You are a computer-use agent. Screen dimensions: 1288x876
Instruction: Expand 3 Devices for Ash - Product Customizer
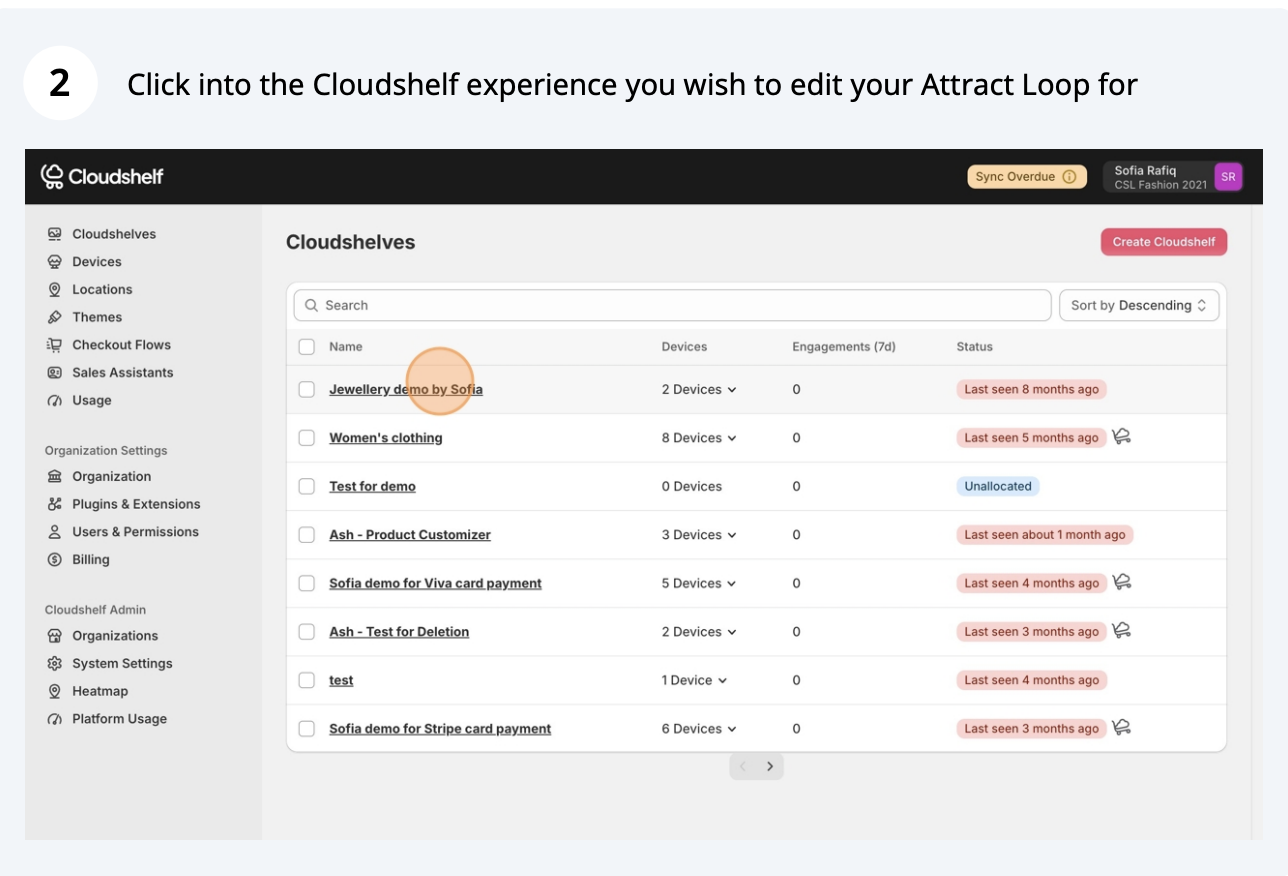pos(699,535)
